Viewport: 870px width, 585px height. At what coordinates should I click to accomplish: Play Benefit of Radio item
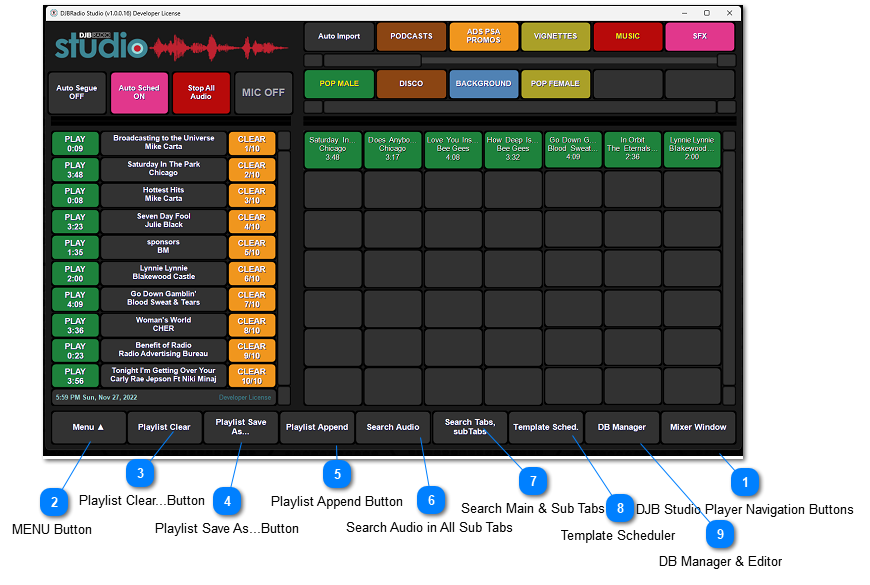75,351
